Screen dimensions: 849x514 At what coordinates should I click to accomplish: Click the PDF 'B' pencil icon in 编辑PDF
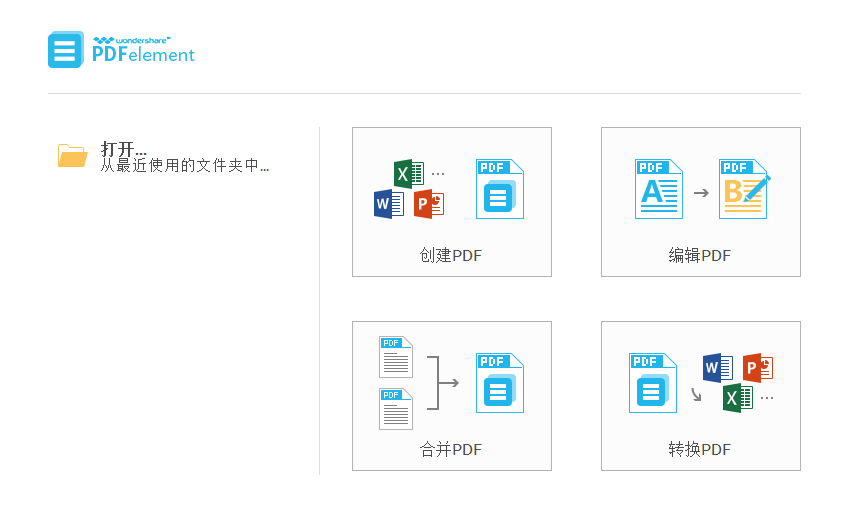(x=744, y=189)
